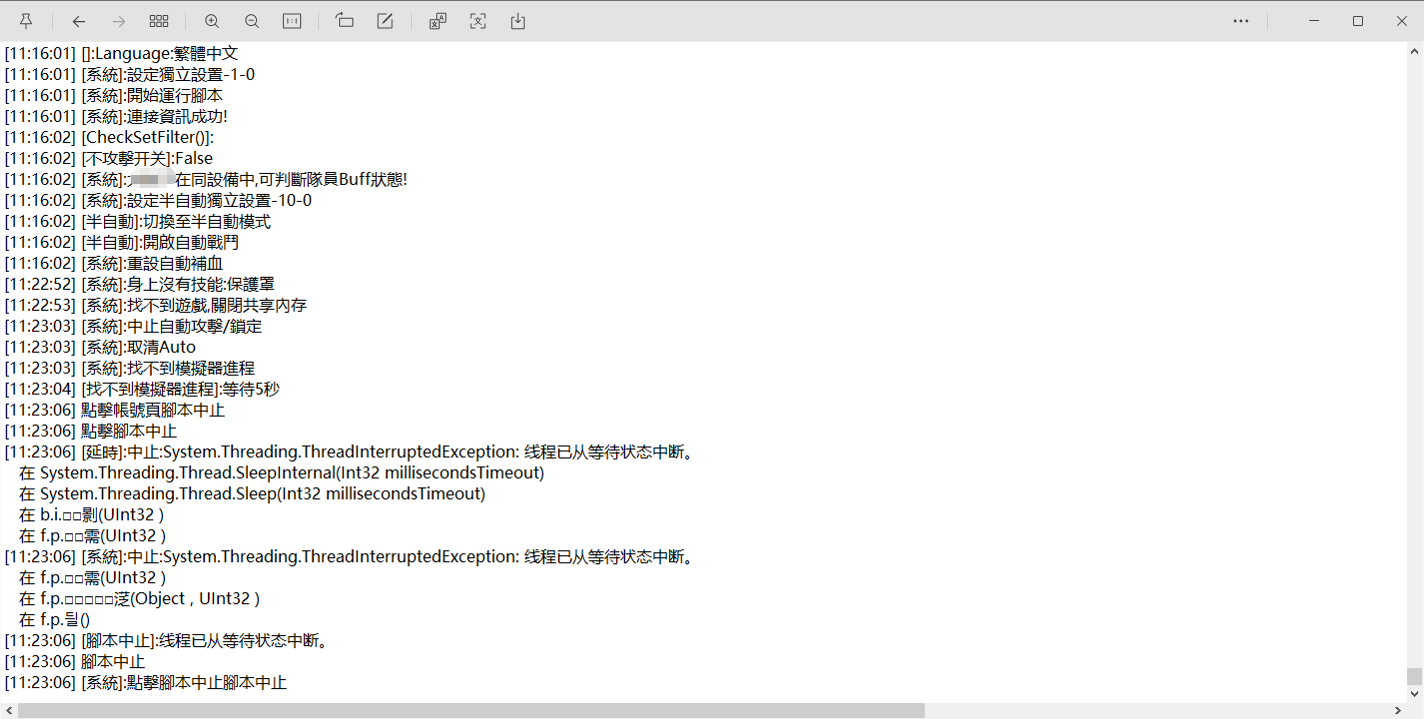Open the thumbnail grid view
The height and width of the screenshot is (719, 1424).
159,21
